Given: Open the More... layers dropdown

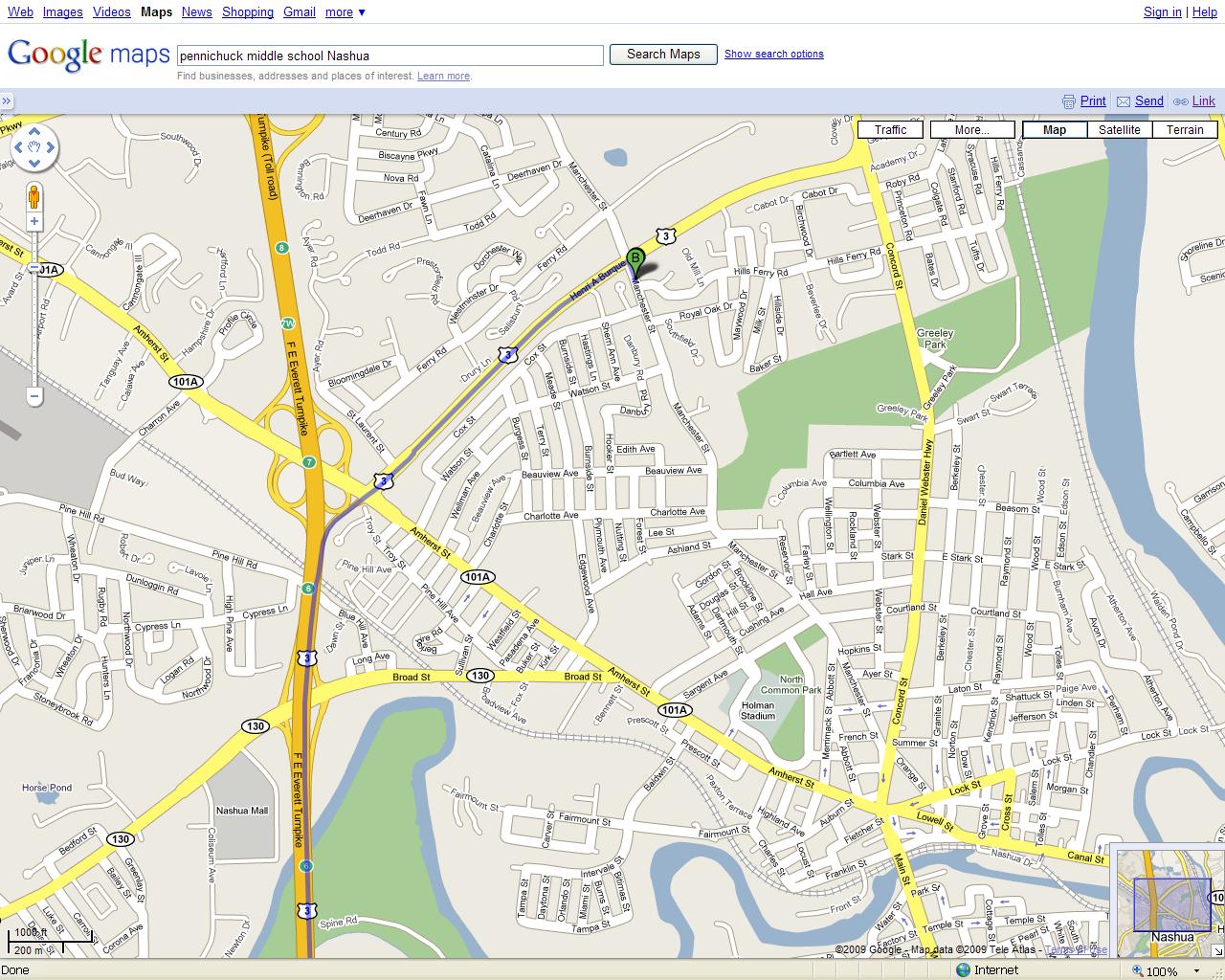Looking at the screenshot, I should (971, 130).
